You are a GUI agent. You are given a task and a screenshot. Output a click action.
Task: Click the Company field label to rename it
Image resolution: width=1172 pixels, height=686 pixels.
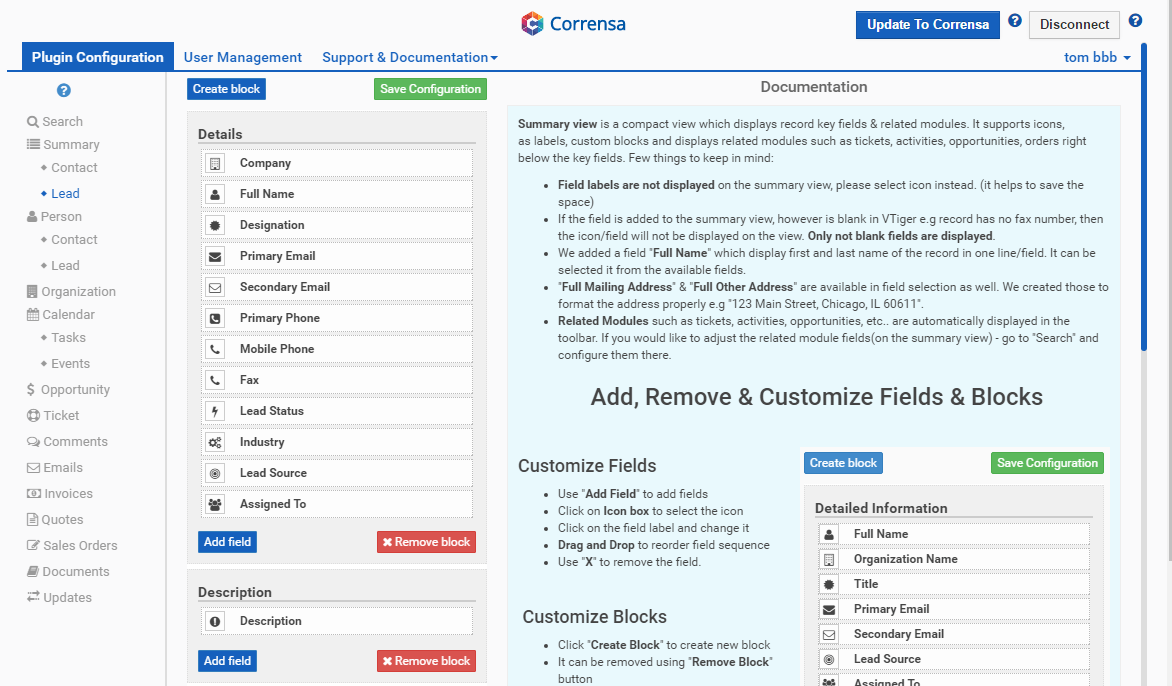pyautogui.click(x=265, y=163)
